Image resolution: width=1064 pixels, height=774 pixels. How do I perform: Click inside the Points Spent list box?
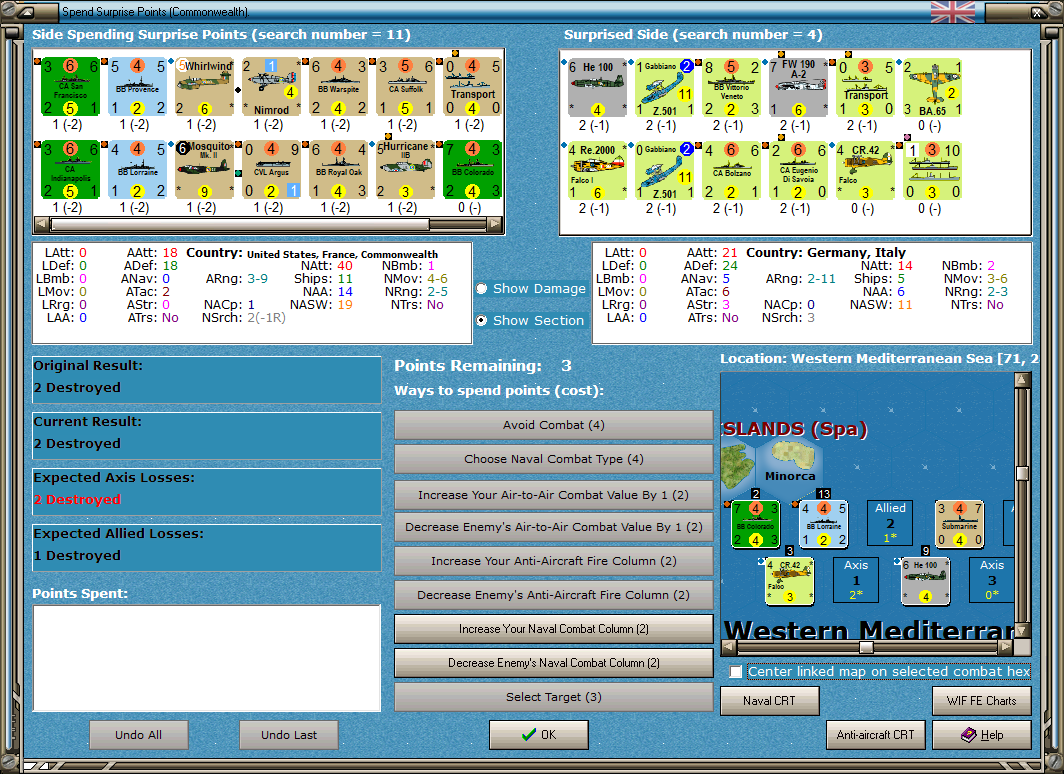[x=207, y=658]
